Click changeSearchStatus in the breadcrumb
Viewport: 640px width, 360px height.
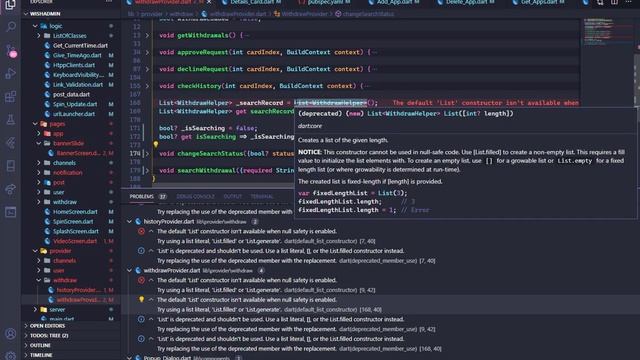pos(368,14)
